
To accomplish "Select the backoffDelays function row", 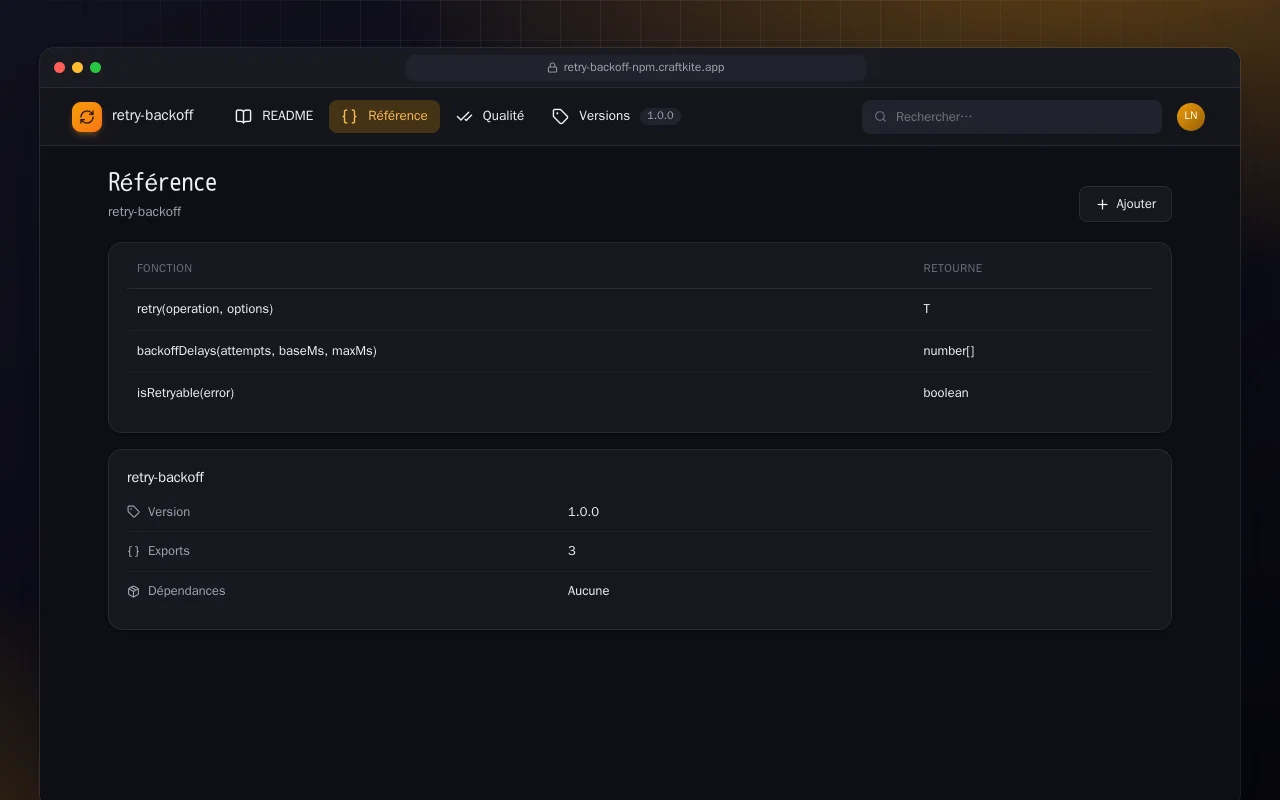I will pyautogui.click(x=640, y=351).
